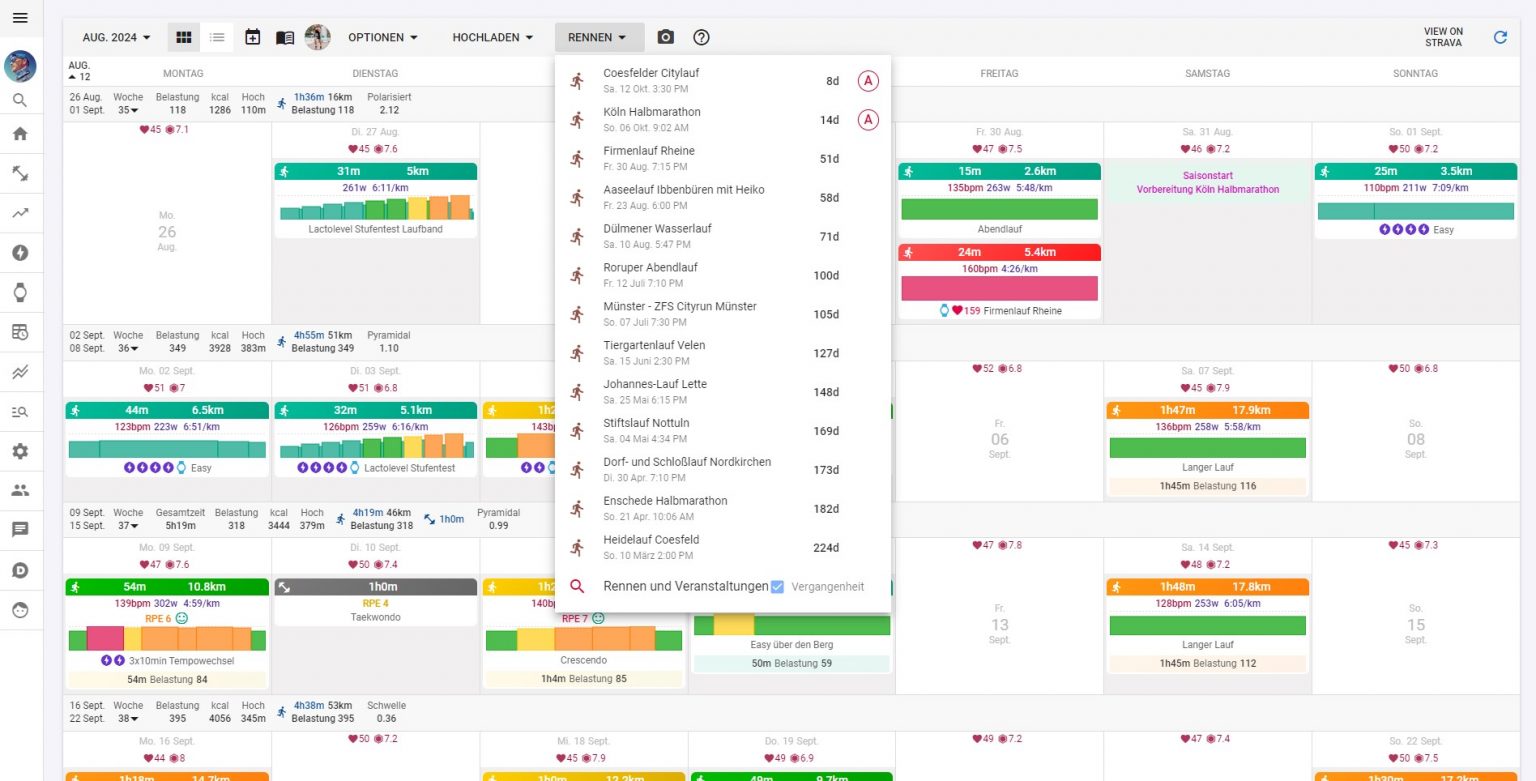This screenshot has width=1536, height=781.
Task: Open the hamburger menu at top left
Action: tap(21, 17)
